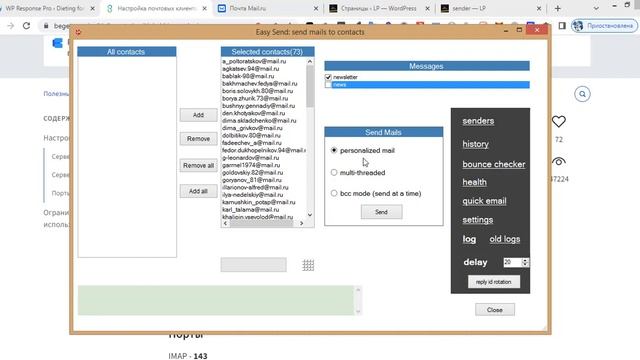Switch to the WP Response Pro browser tab
This screenshot has width=640, height=360.
pyautogui.click(x=44, y=8)
